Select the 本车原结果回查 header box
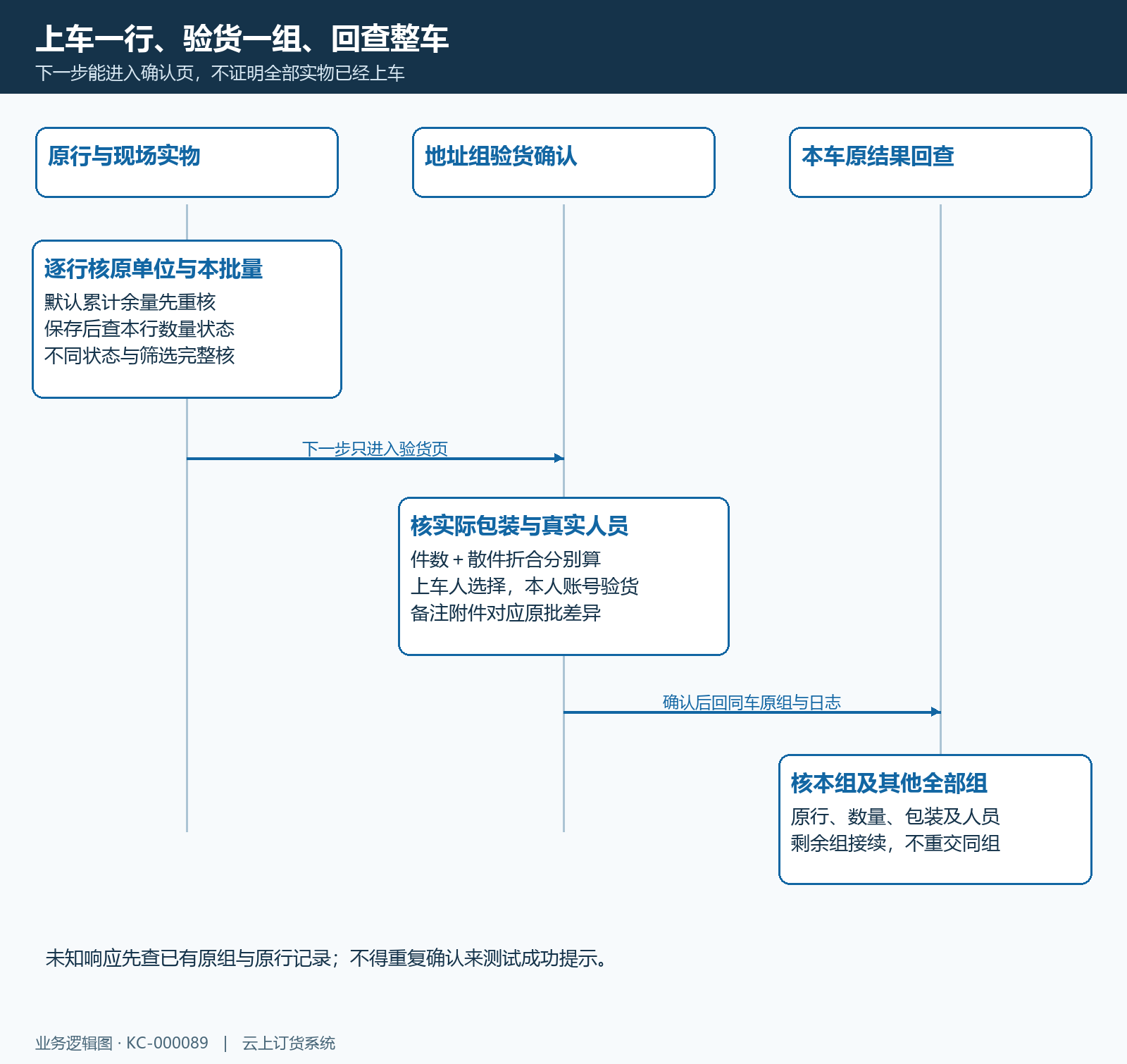 940,162
